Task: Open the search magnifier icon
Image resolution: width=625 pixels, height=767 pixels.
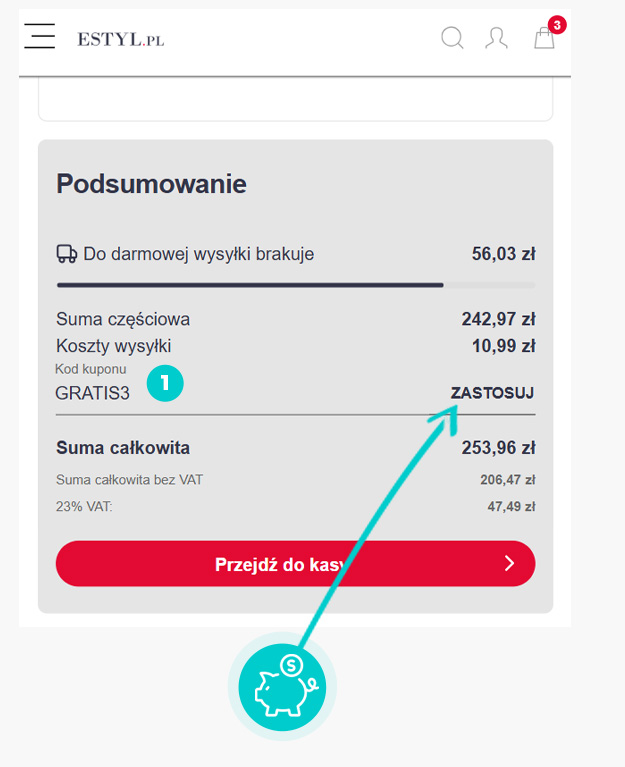Action: (x=453, y=39)
